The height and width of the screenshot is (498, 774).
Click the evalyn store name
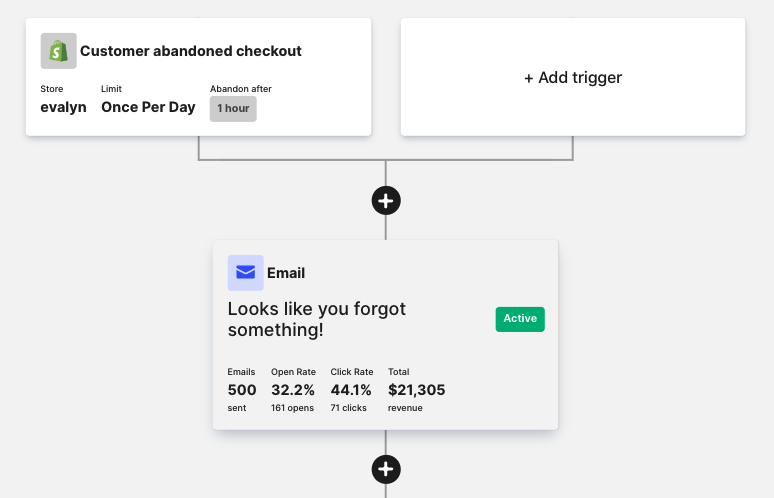[63, 107]
